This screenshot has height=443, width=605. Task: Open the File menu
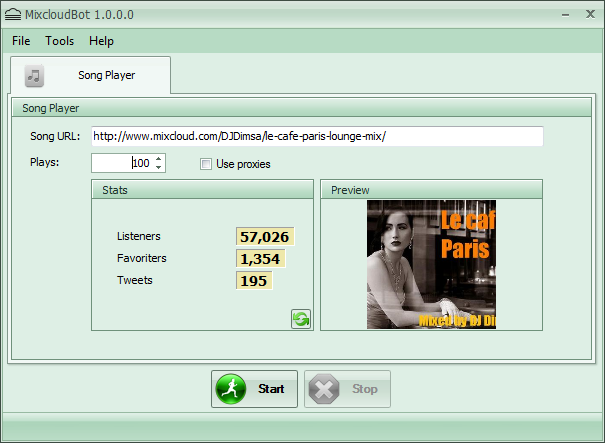click(21, 41)
